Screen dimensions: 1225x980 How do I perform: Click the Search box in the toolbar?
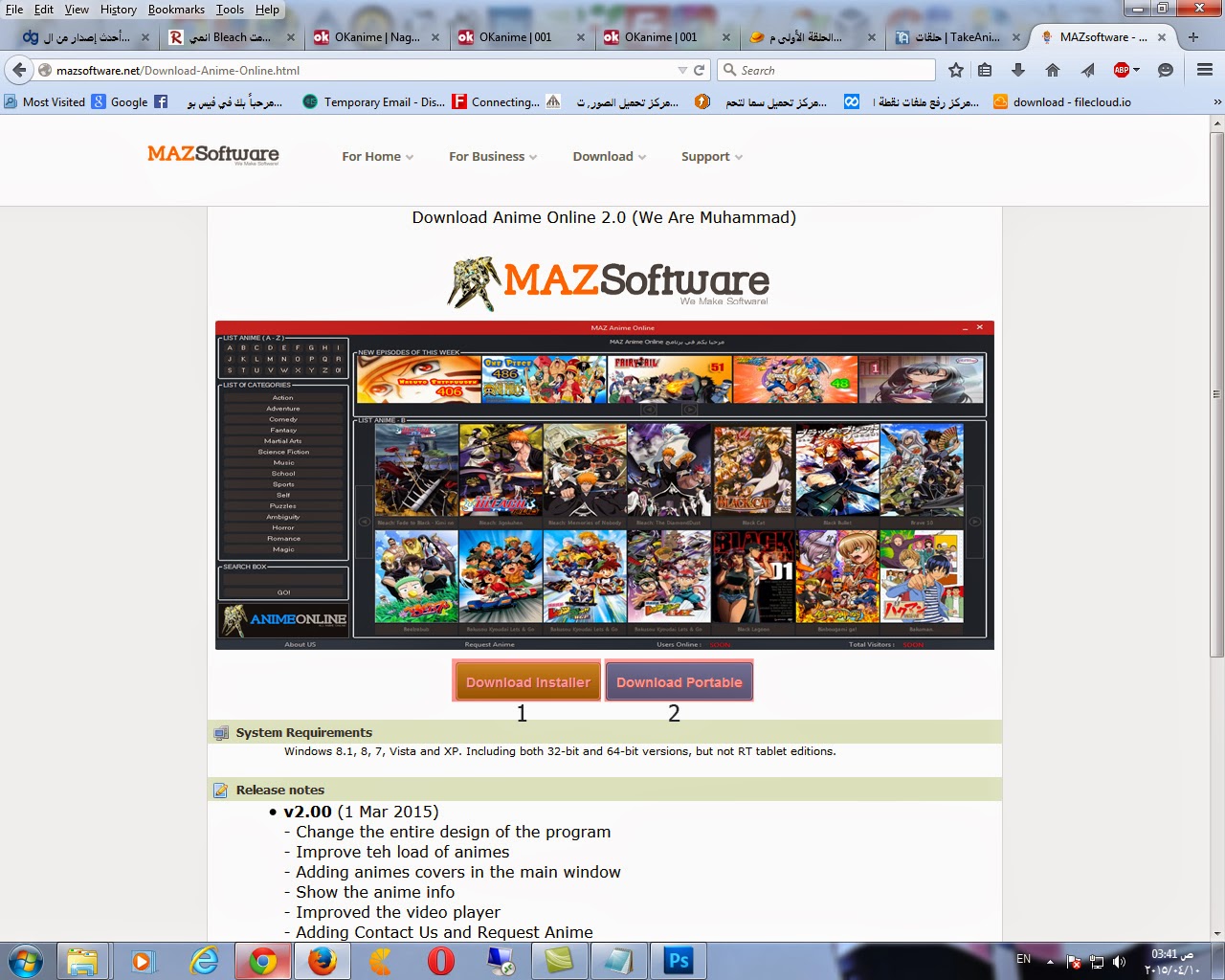click(827, 70)
